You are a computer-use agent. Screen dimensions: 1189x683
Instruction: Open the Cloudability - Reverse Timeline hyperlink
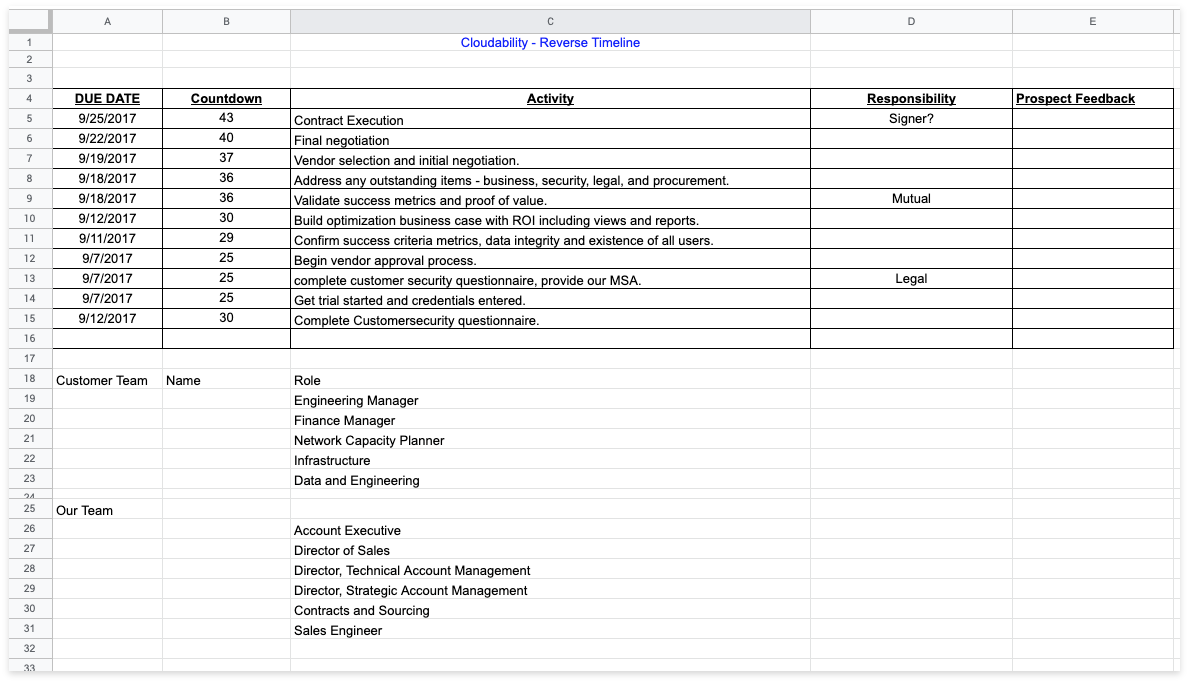coord(549,43)
